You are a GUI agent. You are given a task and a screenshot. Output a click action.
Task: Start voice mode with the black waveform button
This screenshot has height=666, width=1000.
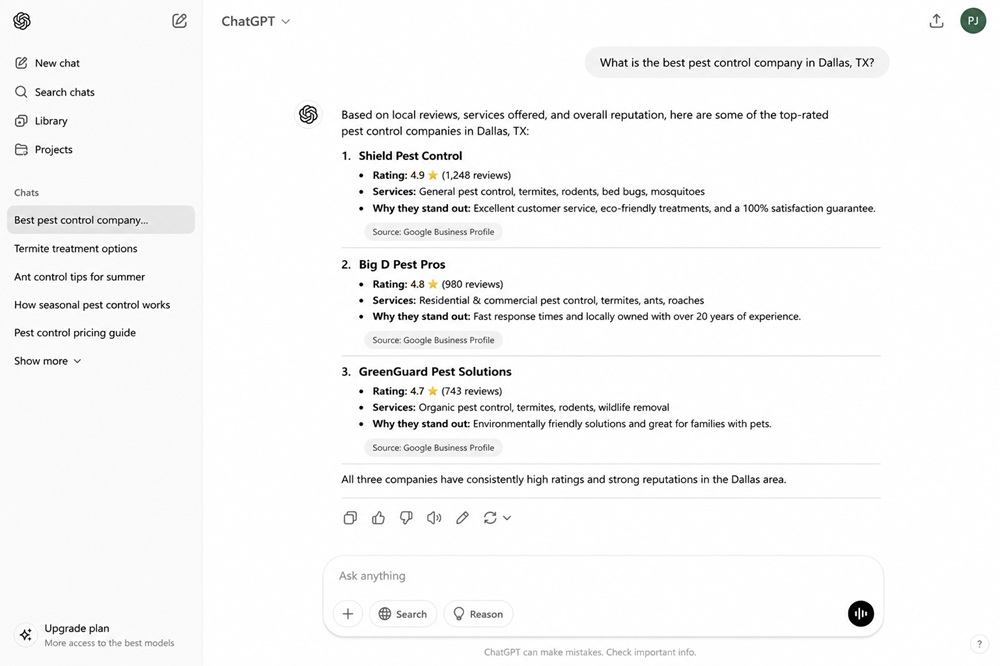860,614
